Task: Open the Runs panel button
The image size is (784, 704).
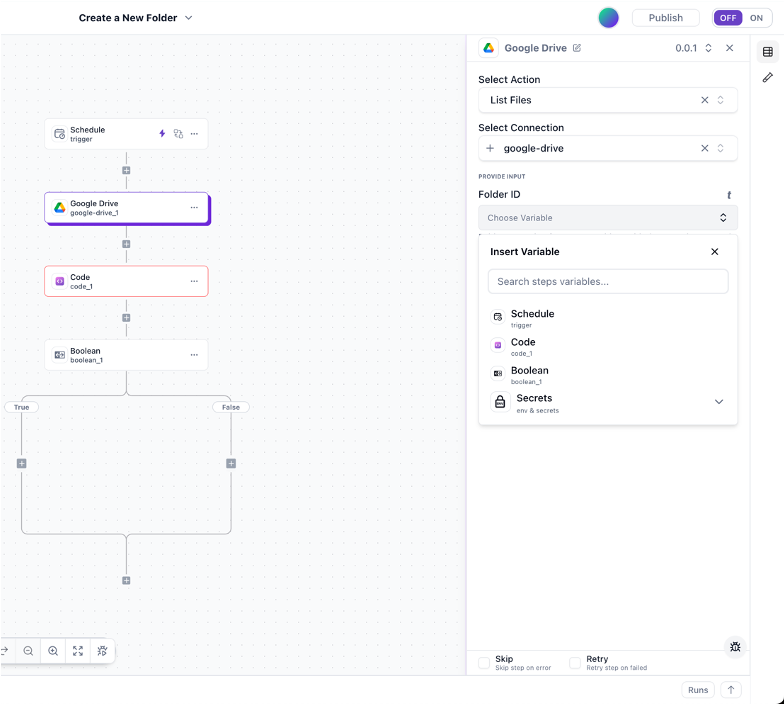Action: pyautogui.click(x=698, y=690)
